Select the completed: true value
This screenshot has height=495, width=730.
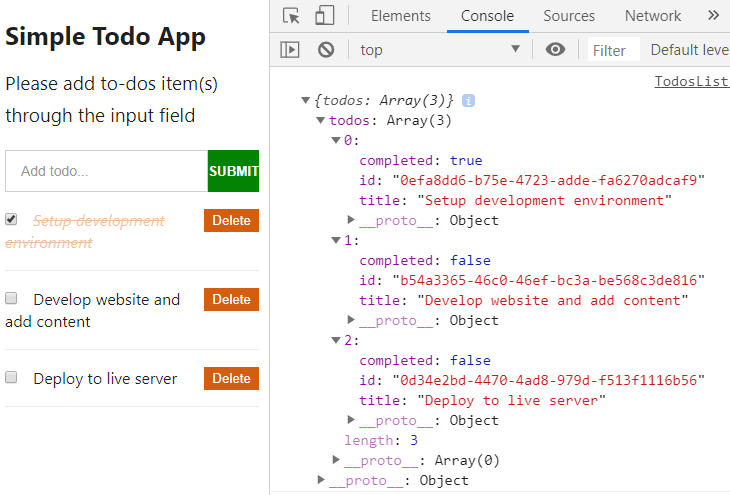point(466,160)
